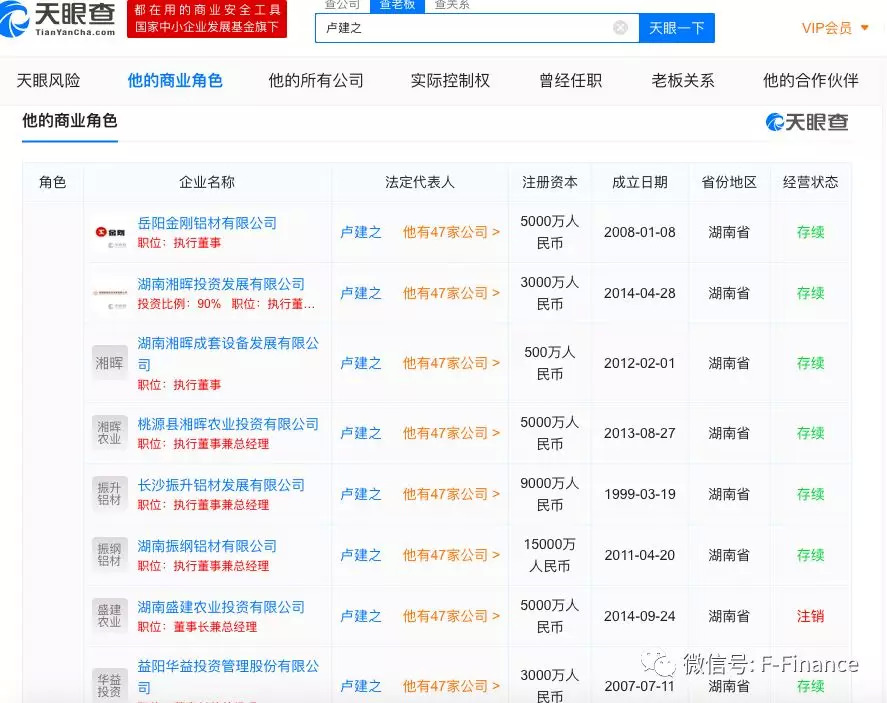The width and height of the screenshot is (887, 703).
Task: Click the TianYanCha logo at top left
Action: (x=58, y=19)
